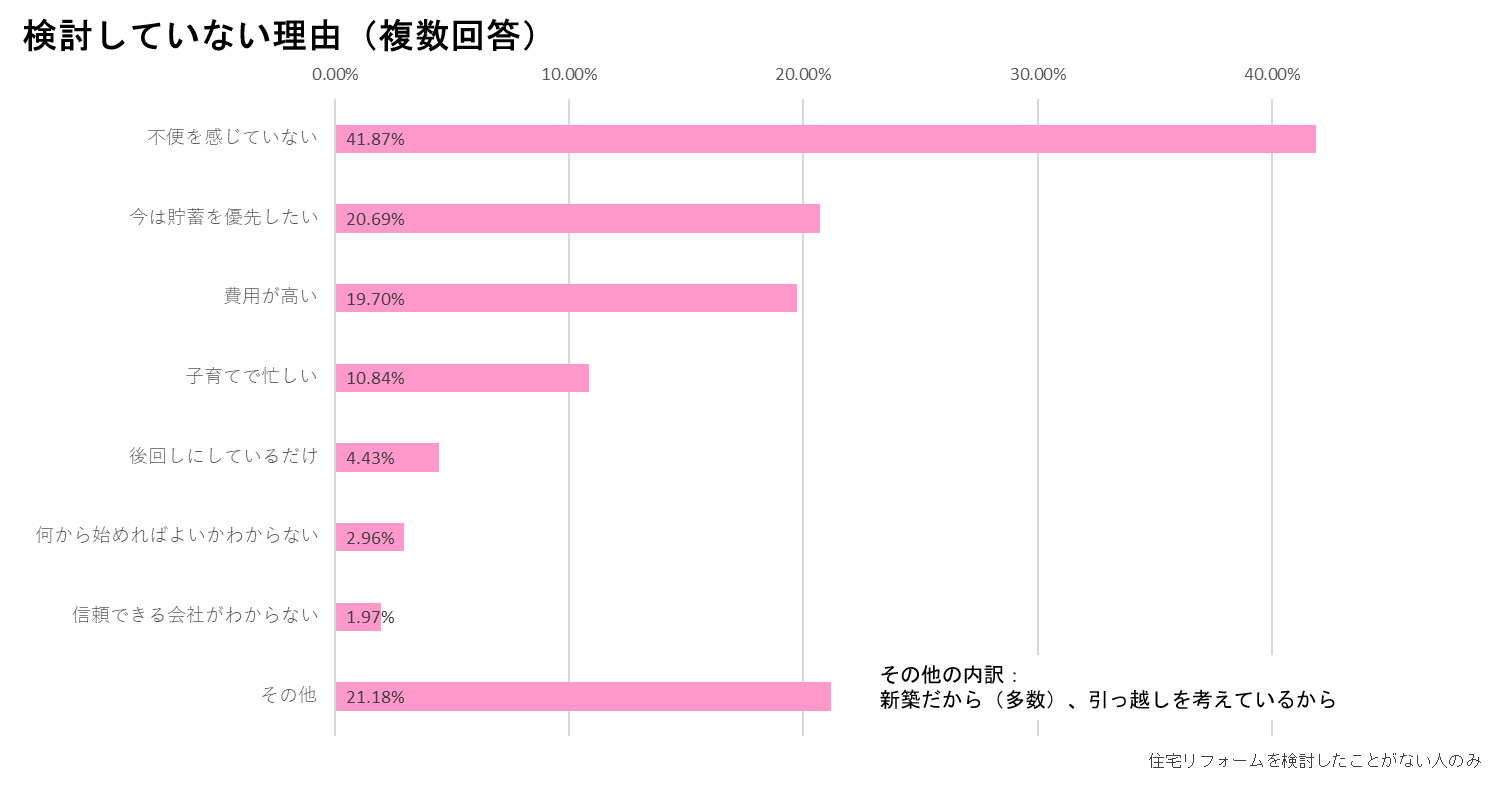This screenshot has width=1496, height=789.
Task: Click the 0.00% axis tick label
Action: click(335, 75)
